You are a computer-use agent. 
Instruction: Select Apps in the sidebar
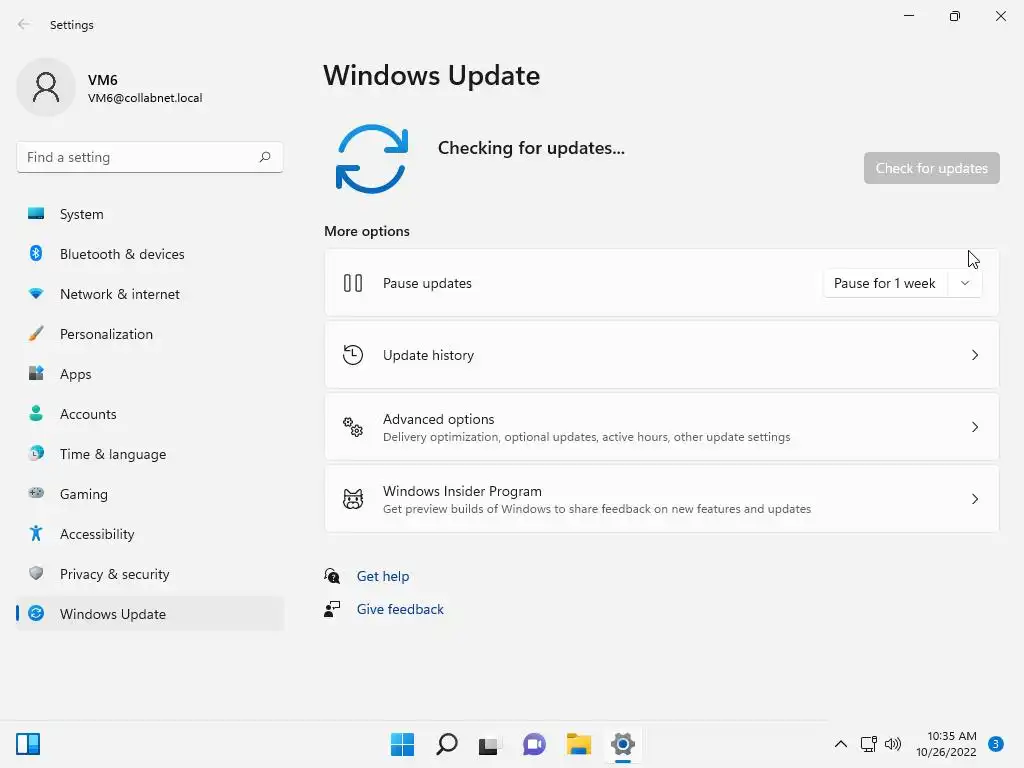point(150,374)
